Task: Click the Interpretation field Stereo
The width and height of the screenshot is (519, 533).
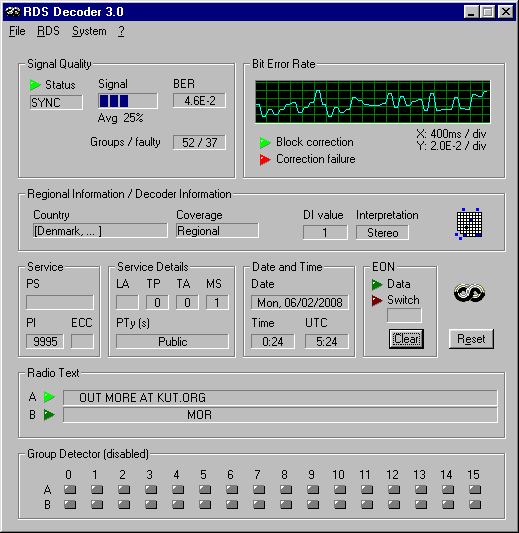Action: click(382, 233)
